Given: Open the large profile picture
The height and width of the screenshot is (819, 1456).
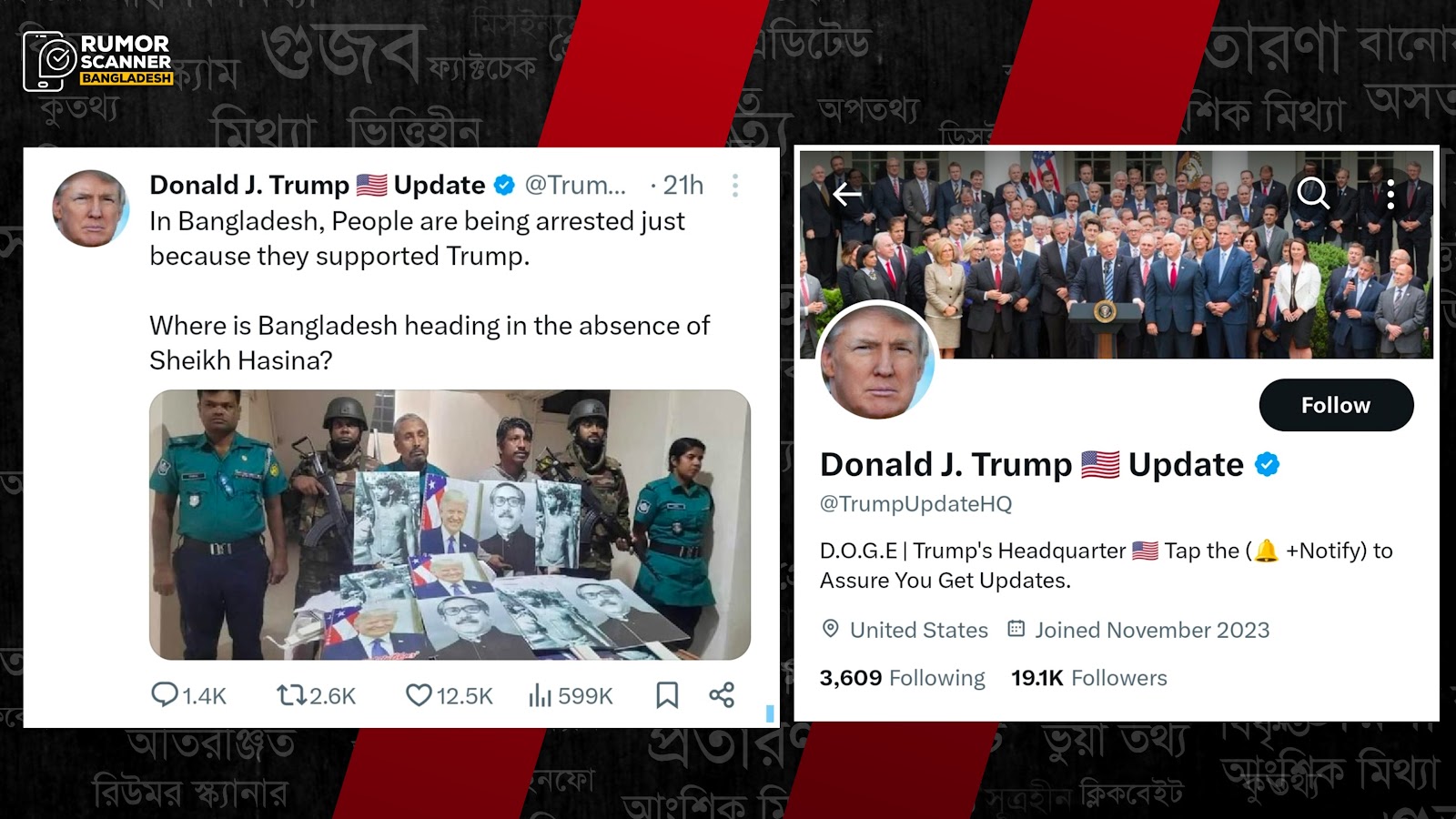Looking at the screenshot, I should [877, 361].
